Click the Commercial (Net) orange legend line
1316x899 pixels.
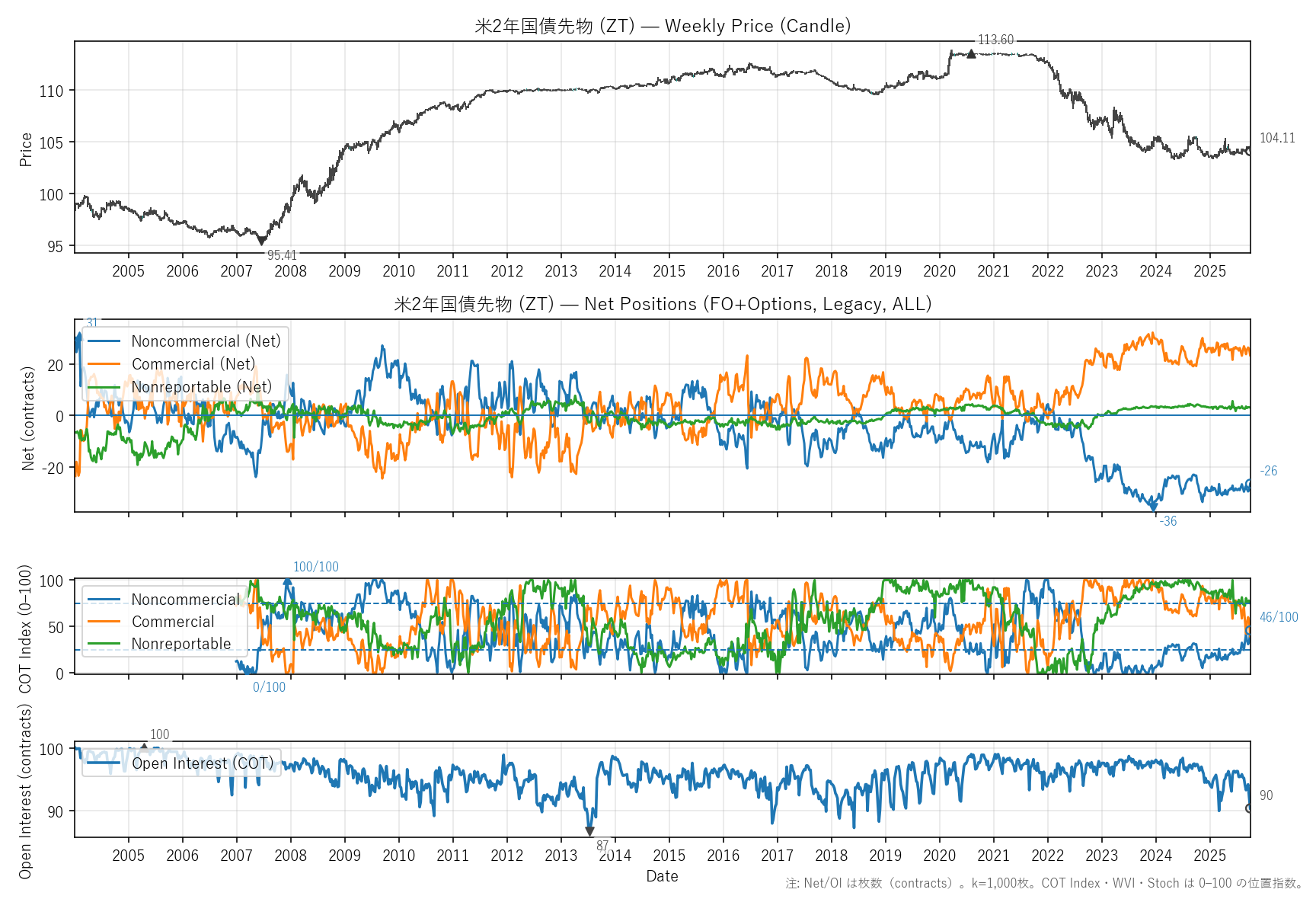tap(104, 364)
